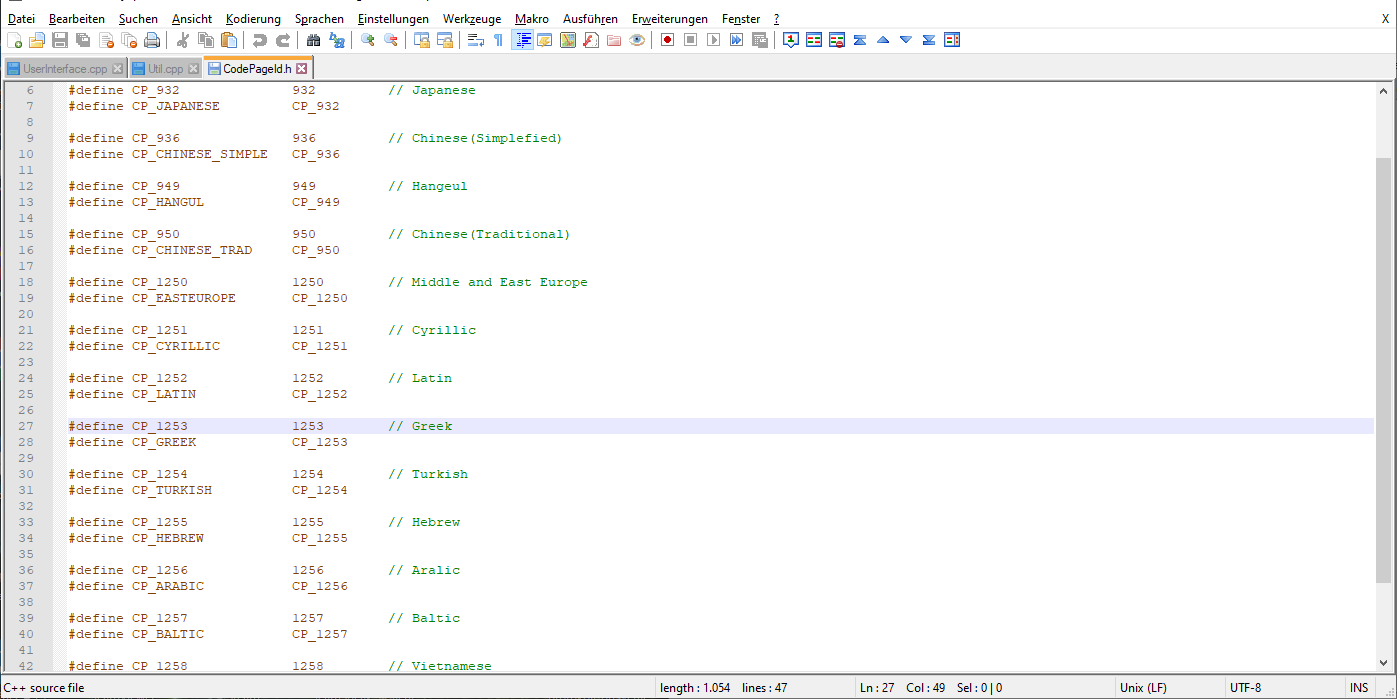
Task: Click the Open file folder icon
Action: tap(37, 40)
